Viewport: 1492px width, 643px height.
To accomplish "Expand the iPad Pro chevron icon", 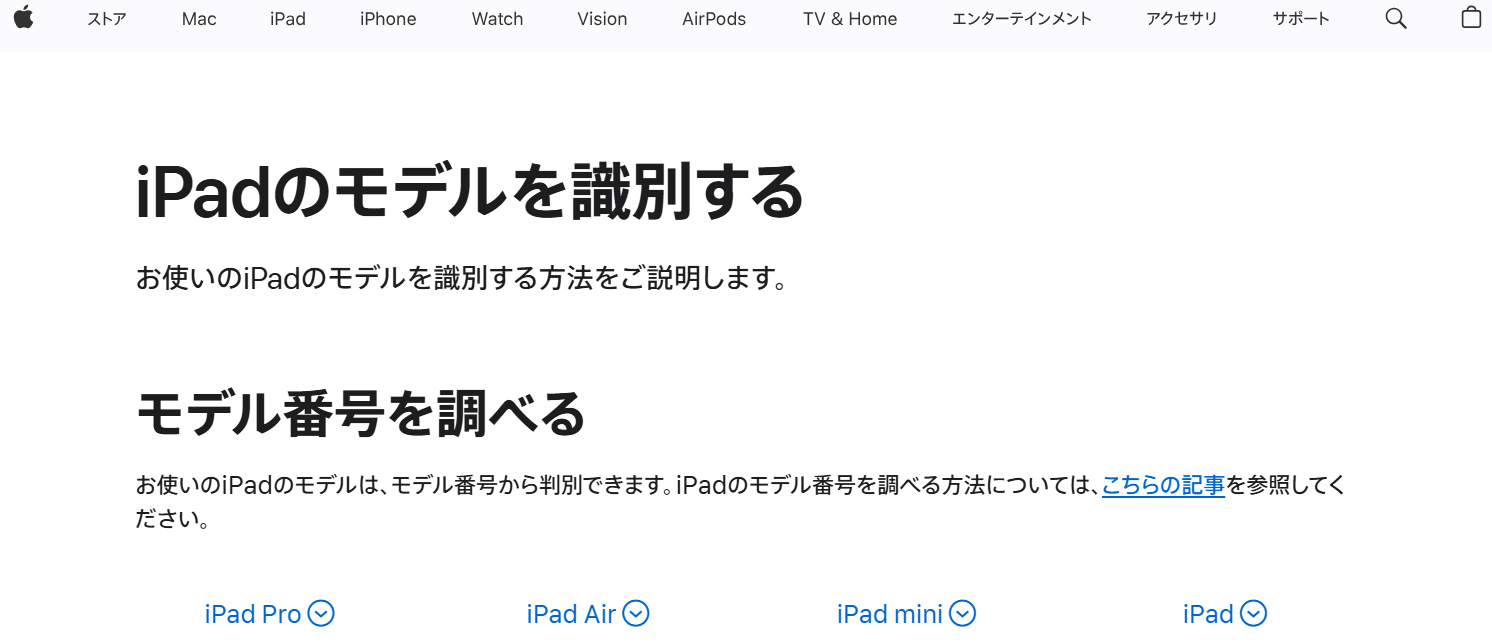I will point(321,613).
